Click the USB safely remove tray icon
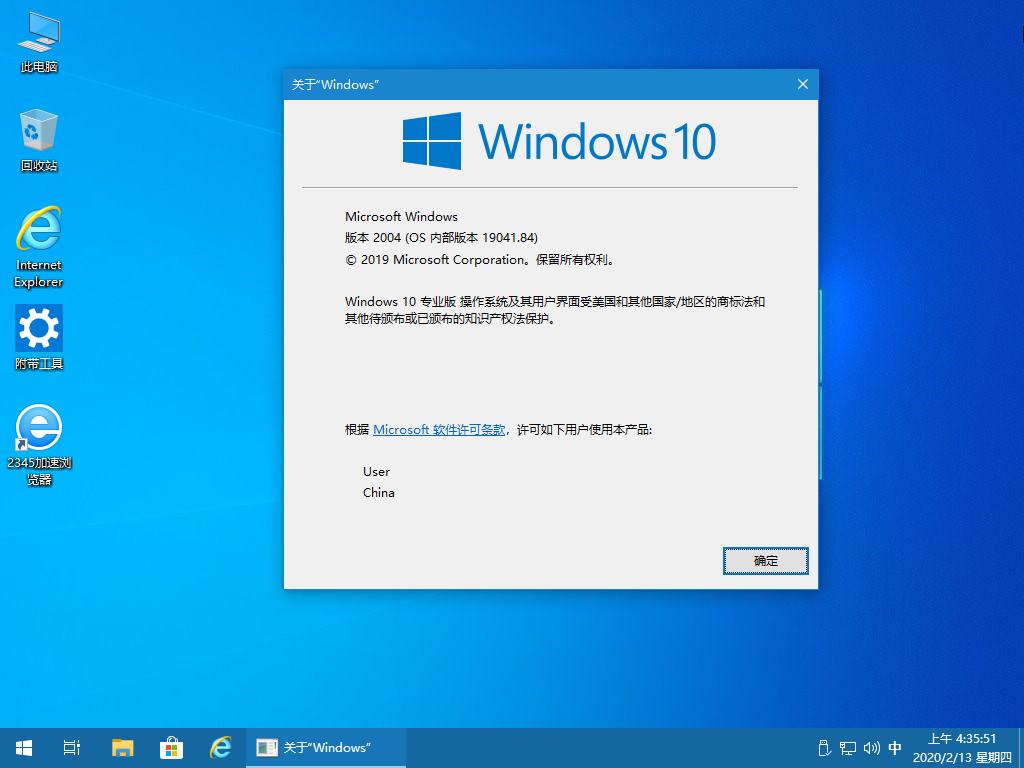Viewport: 1024px width, 768px height. [824, 748]
